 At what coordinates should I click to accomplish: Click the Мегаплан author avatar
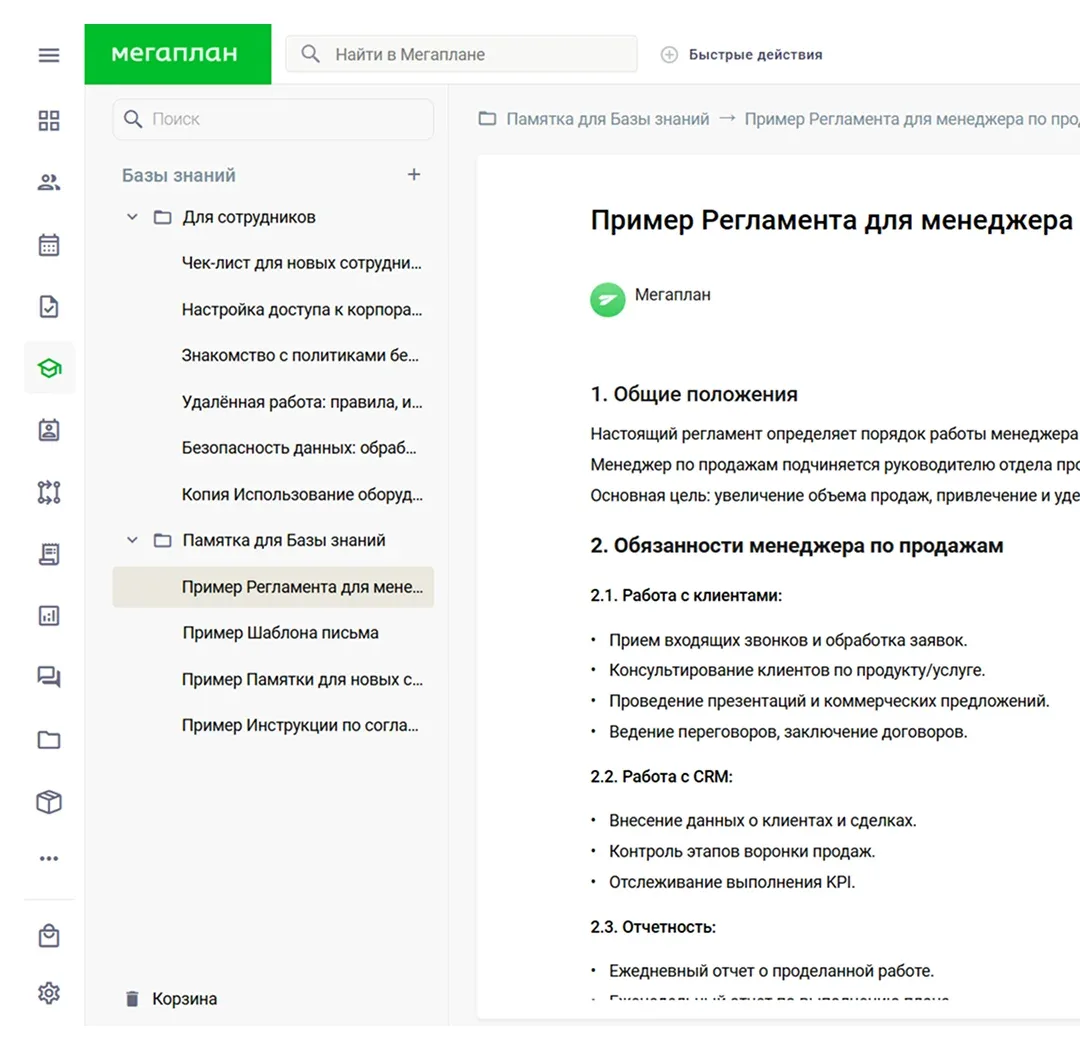[x=608, y=300]
